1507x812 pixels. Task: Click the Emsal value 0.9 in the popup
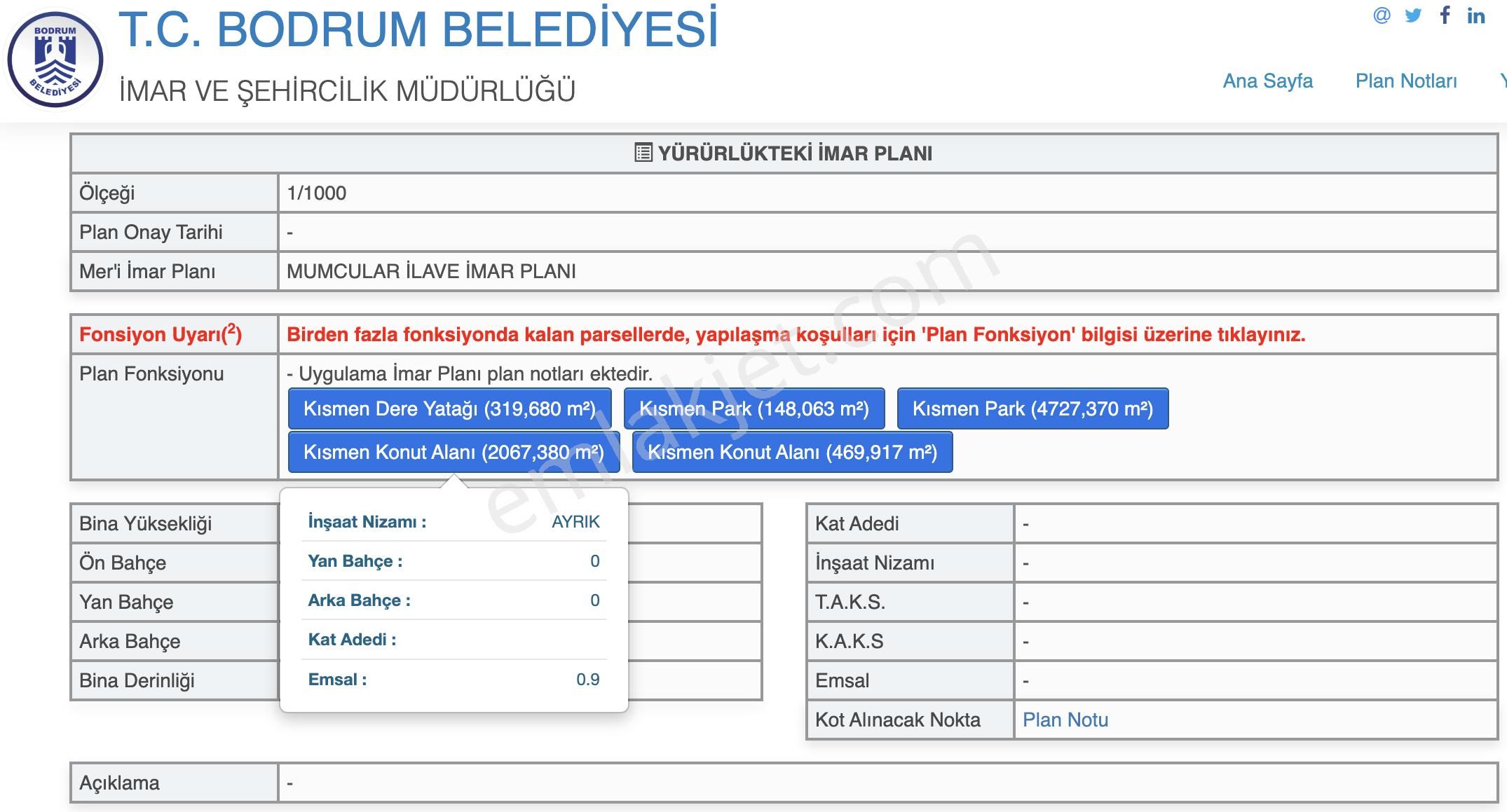(x=587, y=679)
